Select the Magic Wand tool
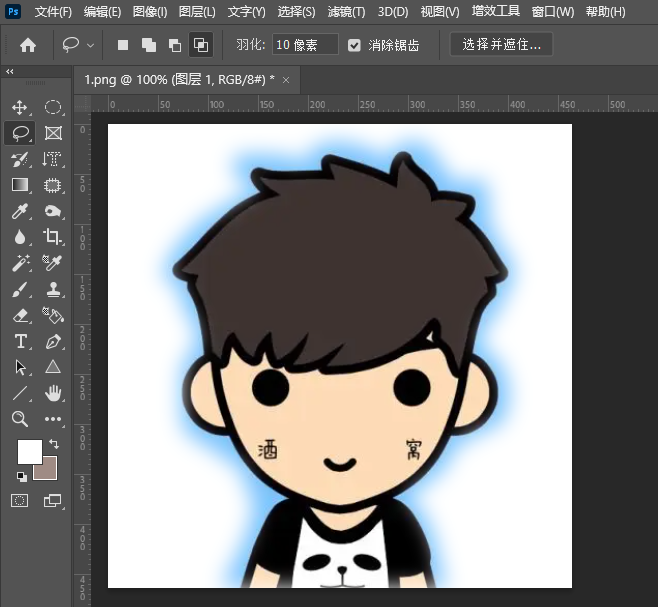658x607 pixels. (20, 263)
